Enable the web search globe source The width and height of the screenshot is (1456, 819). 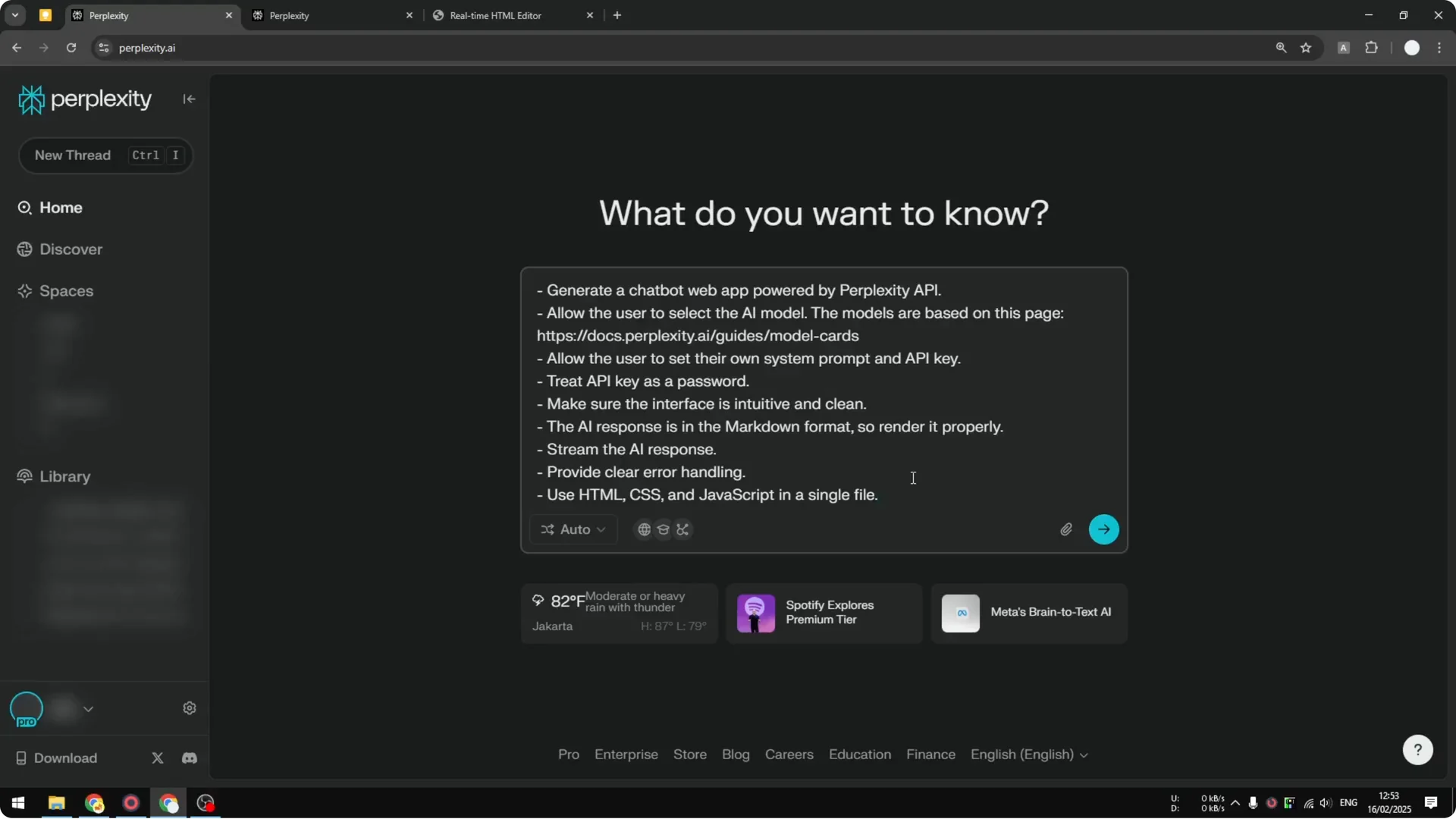click(644, 529)
